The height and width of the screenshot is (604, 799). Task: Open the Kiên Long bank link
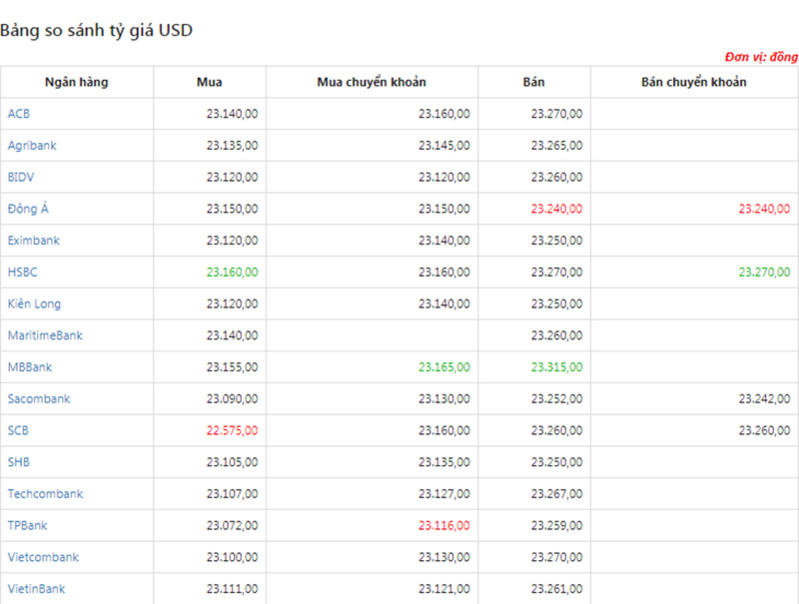(34, 304)
